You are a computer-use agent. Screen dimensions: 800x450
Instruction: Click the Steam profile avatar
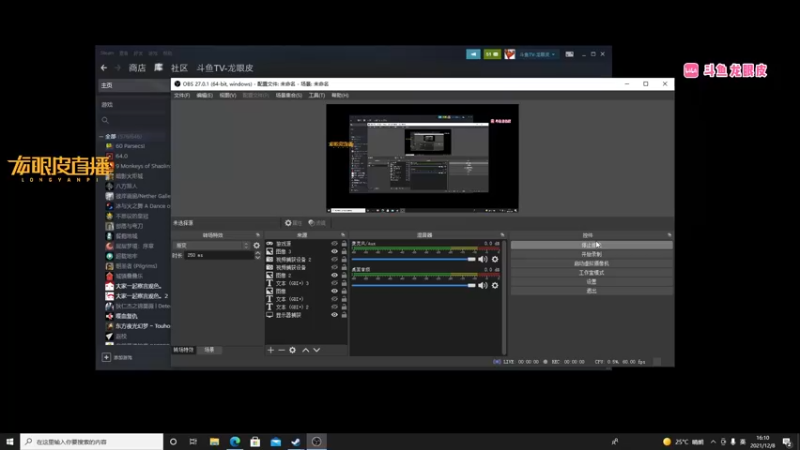509,54
